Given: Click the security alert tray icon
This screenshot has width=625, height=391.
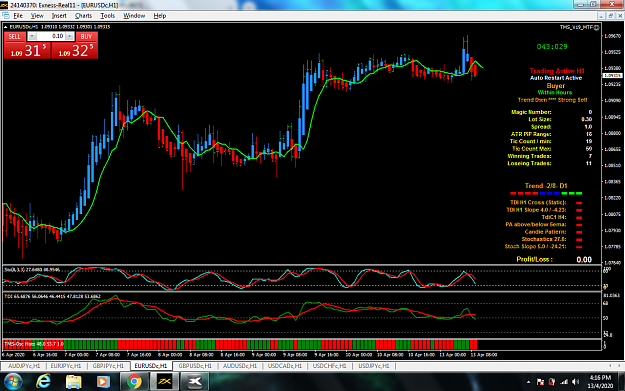Looking at the screenshot, I should (x=552, y=382).
